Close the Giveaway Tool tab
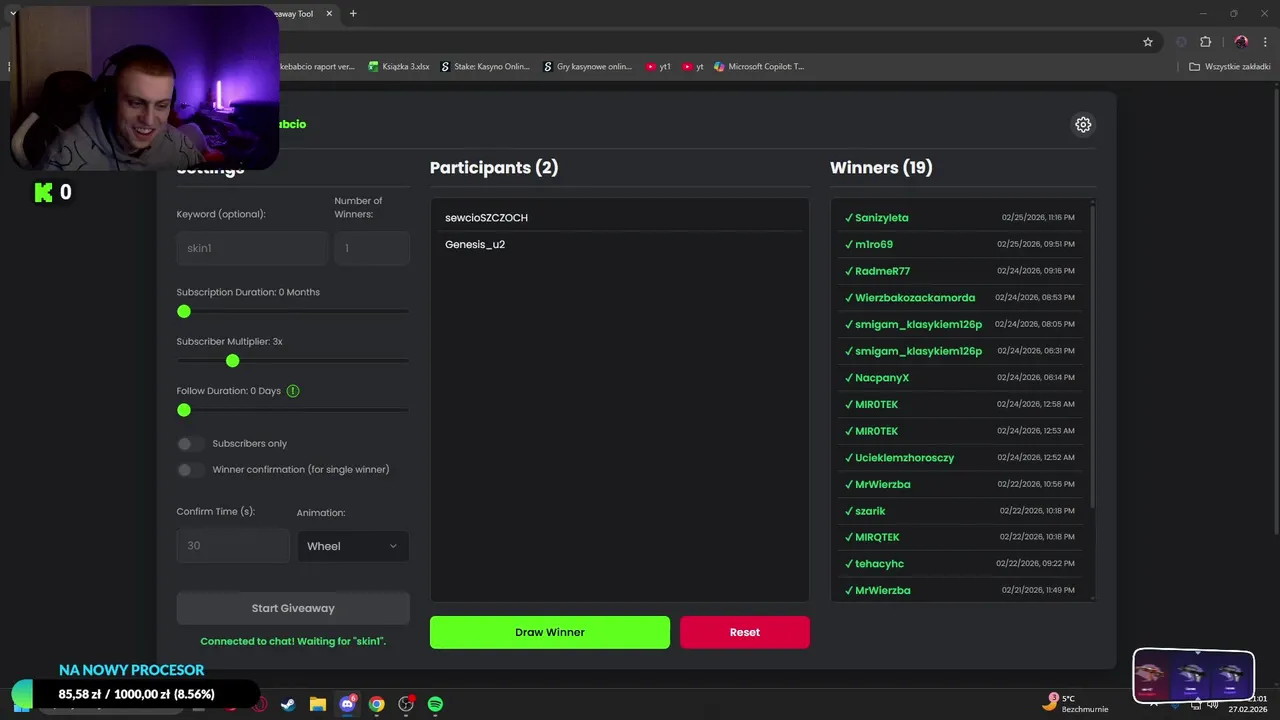 pos(328,14)
